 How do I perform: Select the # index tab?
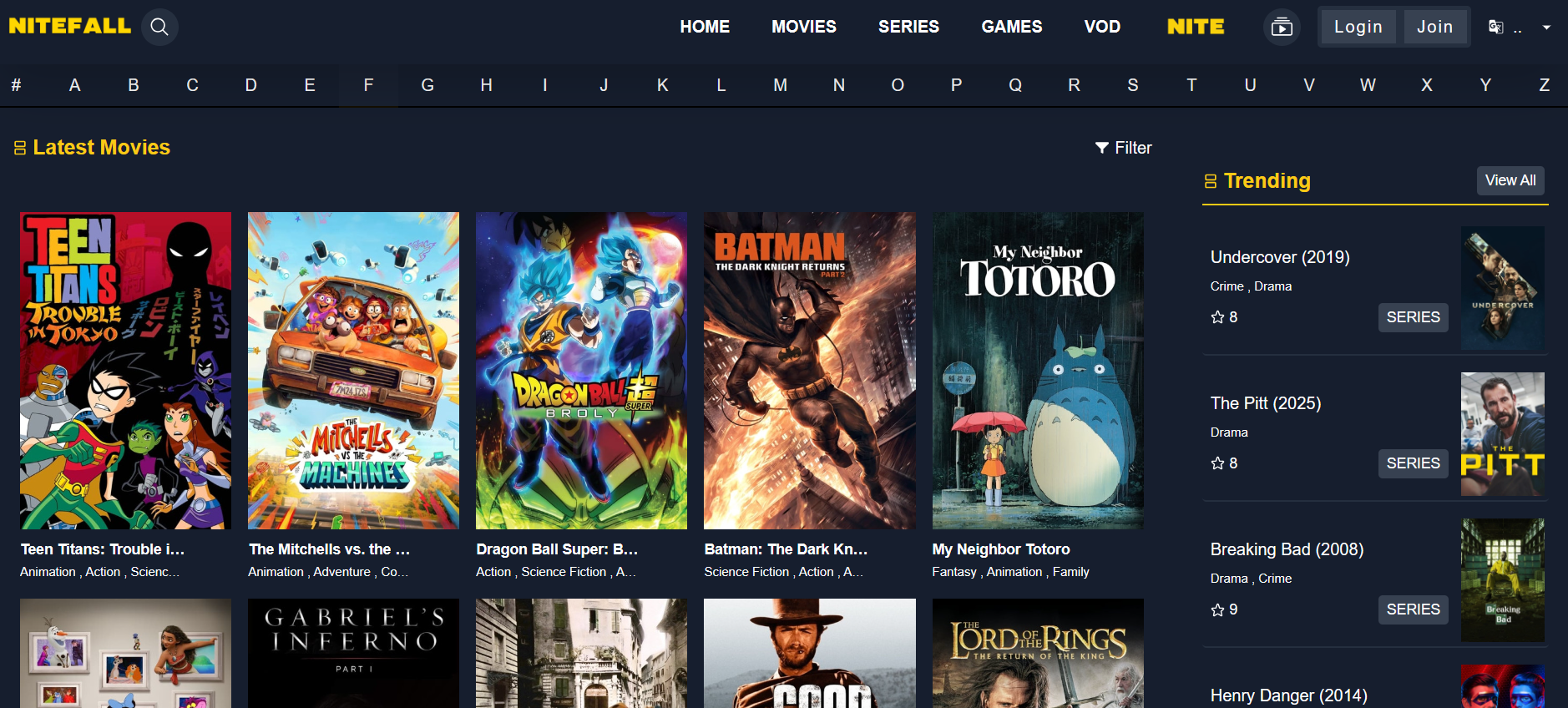click(x=16, y=85)
